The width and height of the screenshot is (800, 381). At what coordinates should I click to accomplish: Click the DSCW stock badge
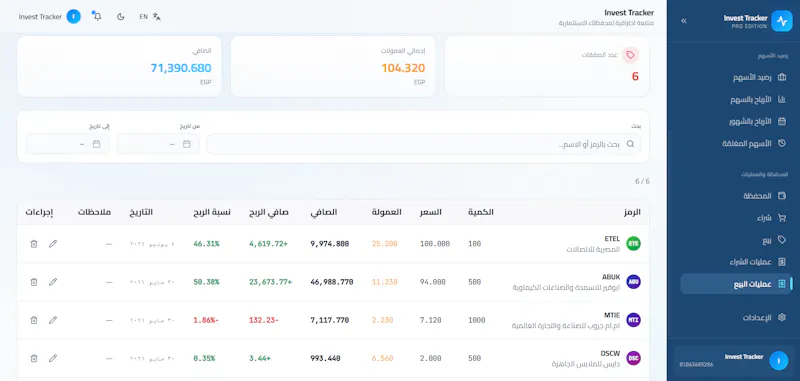[633, 359]
